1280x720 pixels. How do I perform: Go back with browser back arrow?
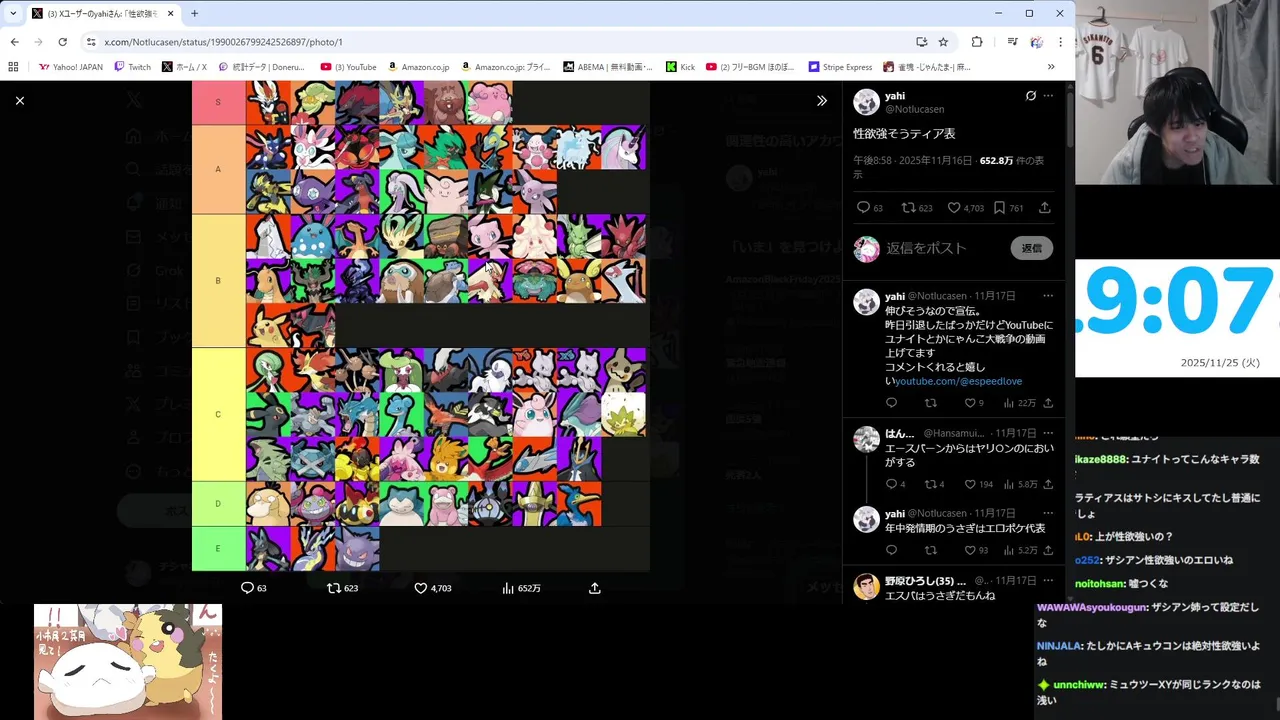tap(14, 42)
